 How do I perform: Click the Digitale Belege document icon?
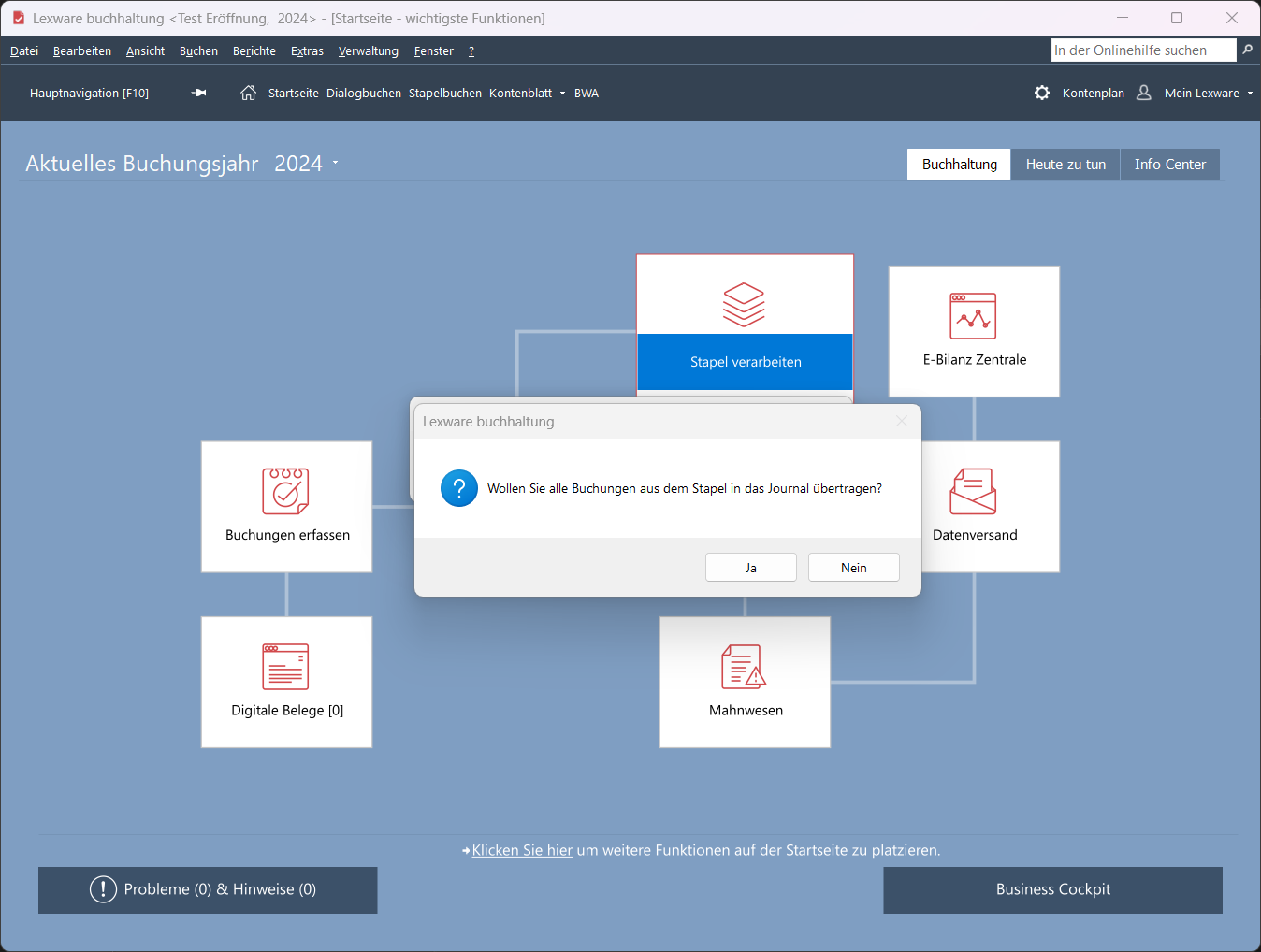(x=285, y=667)
